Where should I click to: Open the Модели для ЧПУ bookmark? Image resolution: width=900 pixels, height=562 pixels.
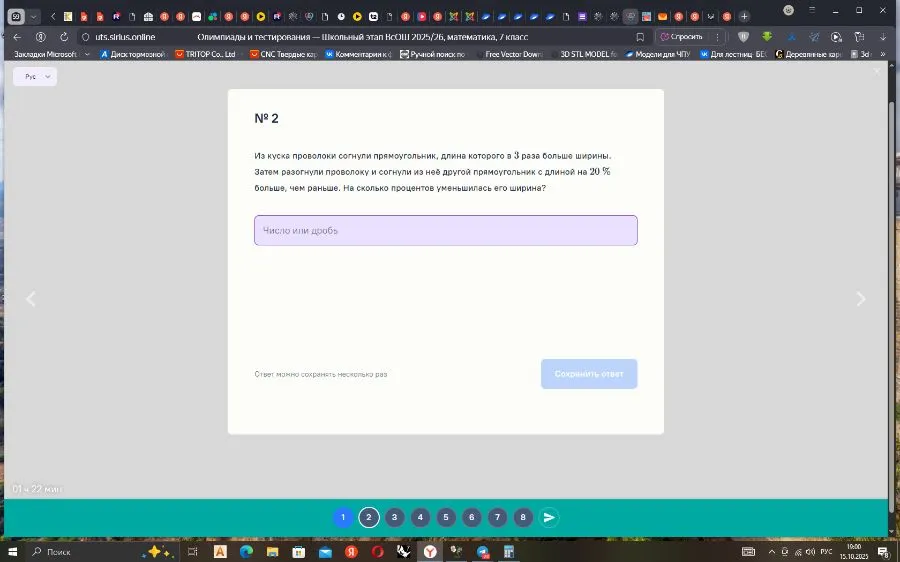coord(658,54)
